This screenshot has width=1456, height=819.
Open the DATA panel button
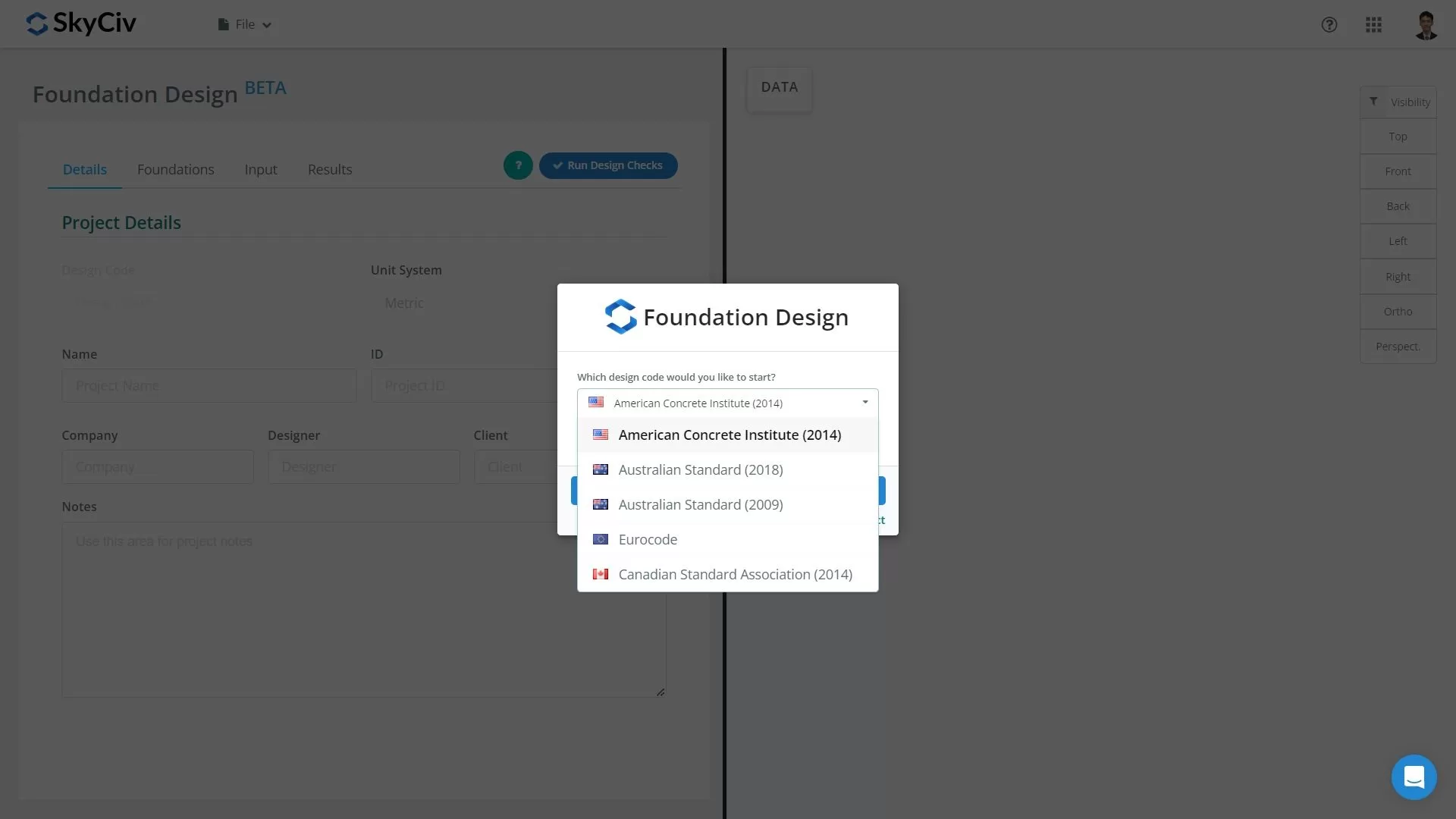click(779, 88)
